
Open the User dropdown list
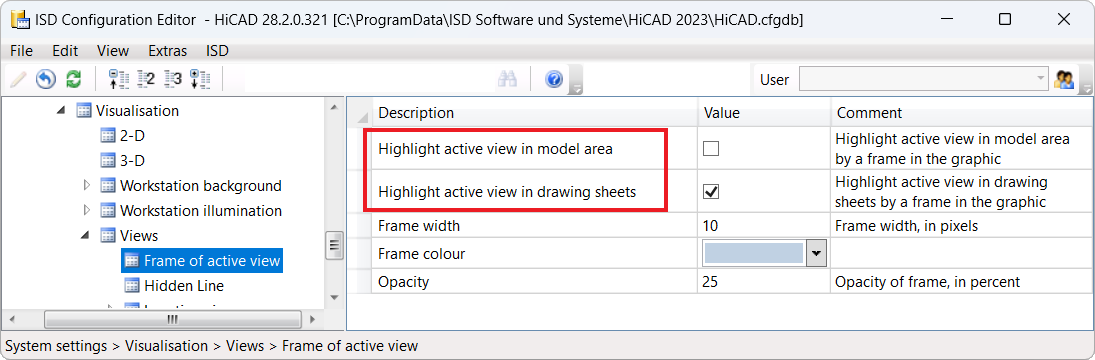point(1041,79)
